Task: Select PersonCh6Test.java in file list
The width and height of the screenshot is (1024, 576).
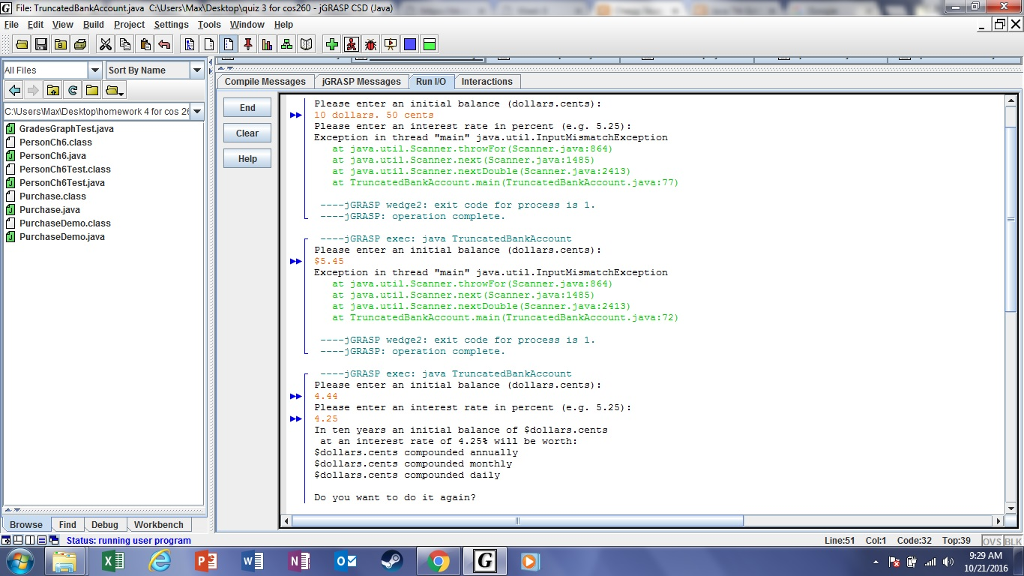Action: coord(56,183)
